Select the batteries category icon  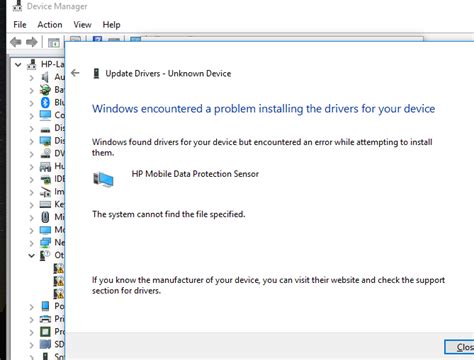(x=45, y=90)
